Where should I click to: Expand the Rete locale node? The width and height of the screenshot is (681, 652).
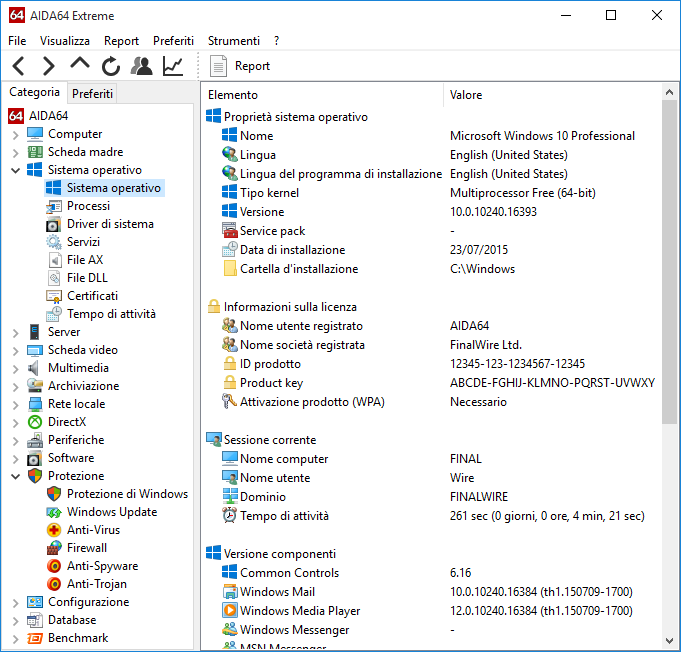pos(16,405)
